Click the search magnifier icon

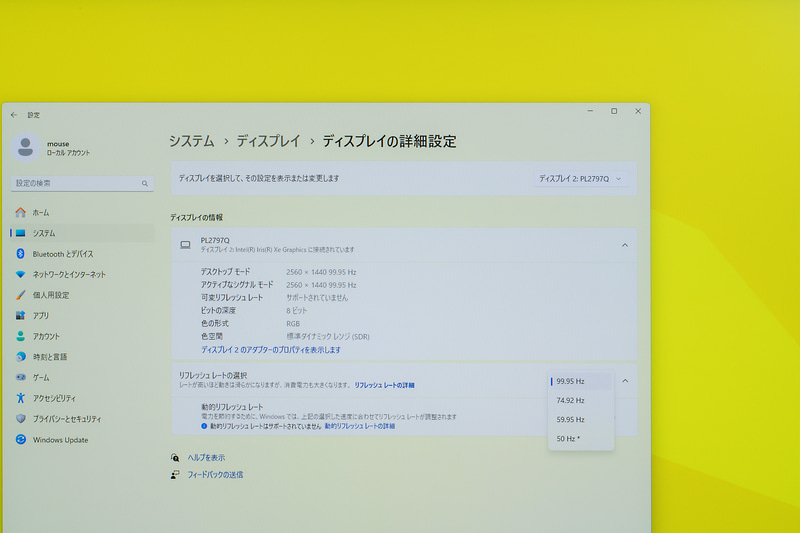tap(145, 183)
